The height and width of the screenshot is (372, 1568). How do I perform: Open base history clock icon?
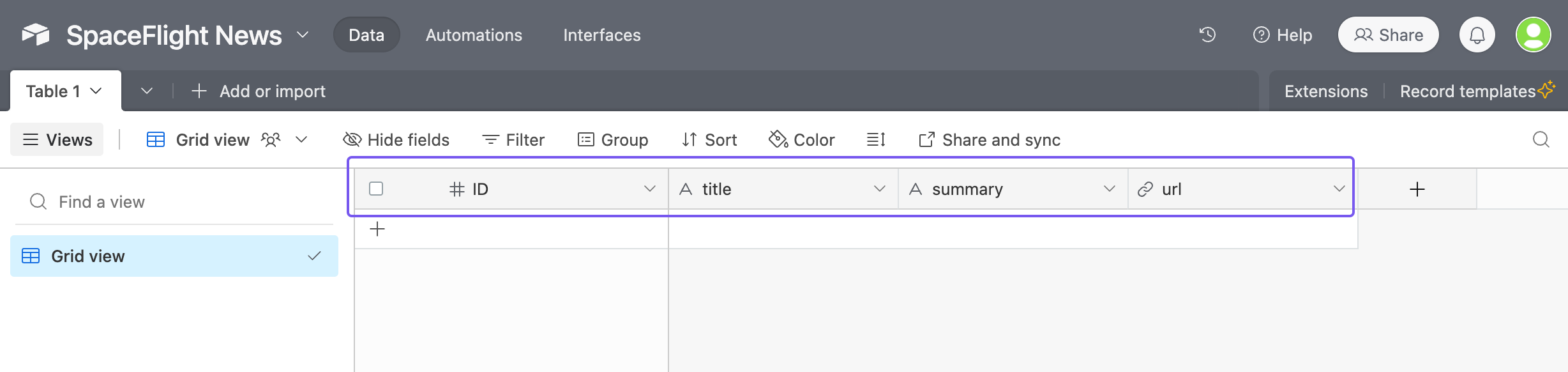(x=1207, y=35)
